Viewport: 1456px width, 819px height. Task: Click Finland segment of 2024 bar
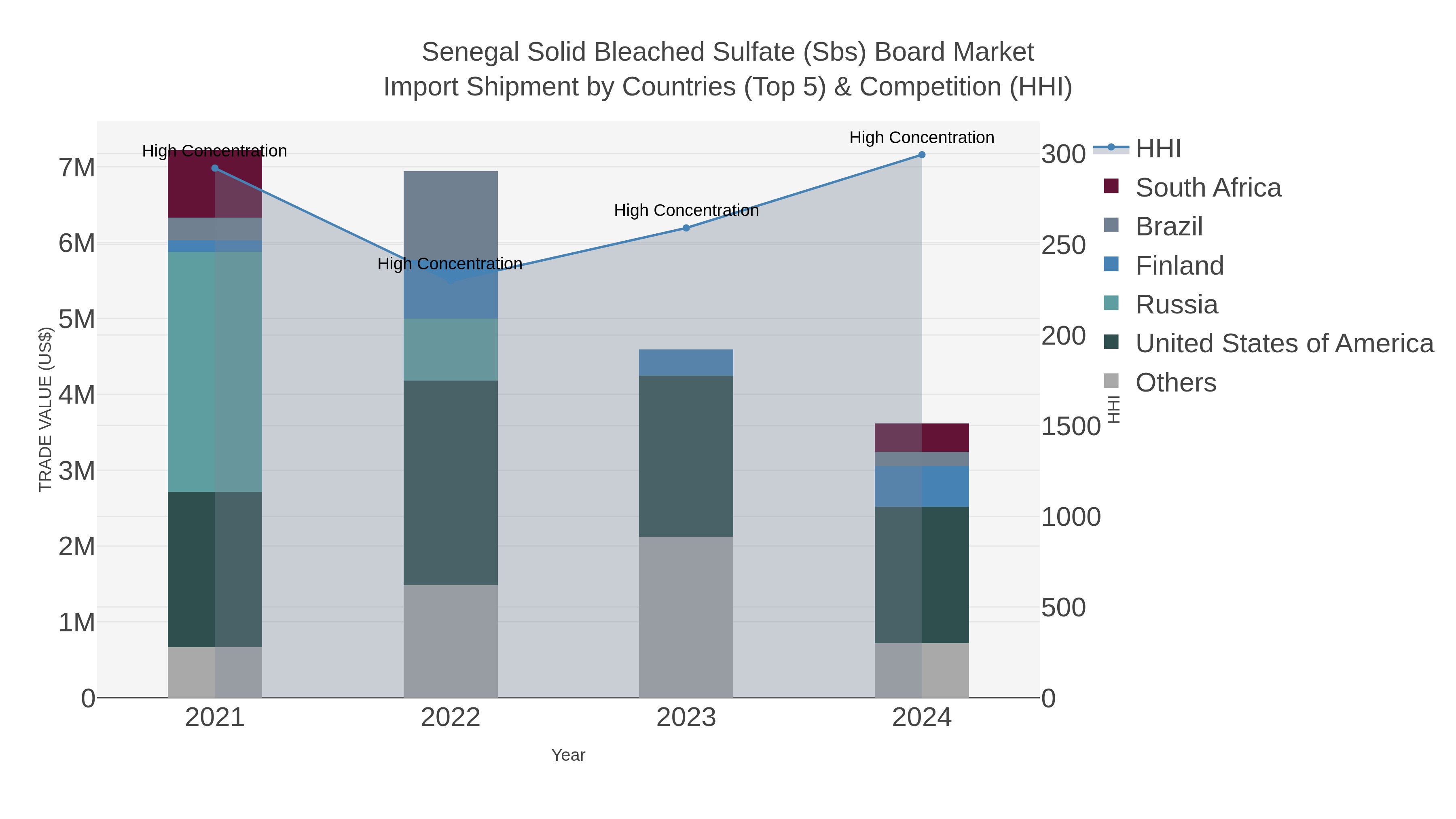922,487
